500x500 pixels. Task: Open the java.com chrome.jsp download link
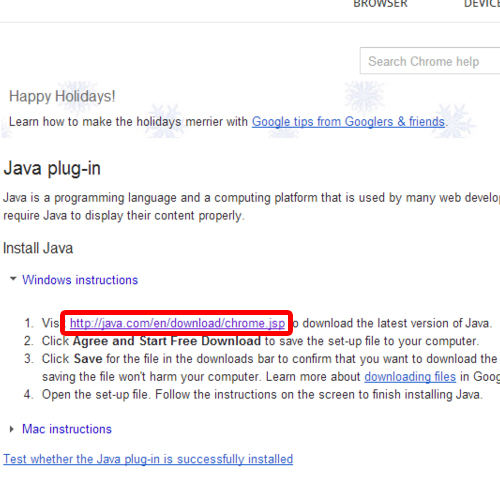click(x=177, y=323)
